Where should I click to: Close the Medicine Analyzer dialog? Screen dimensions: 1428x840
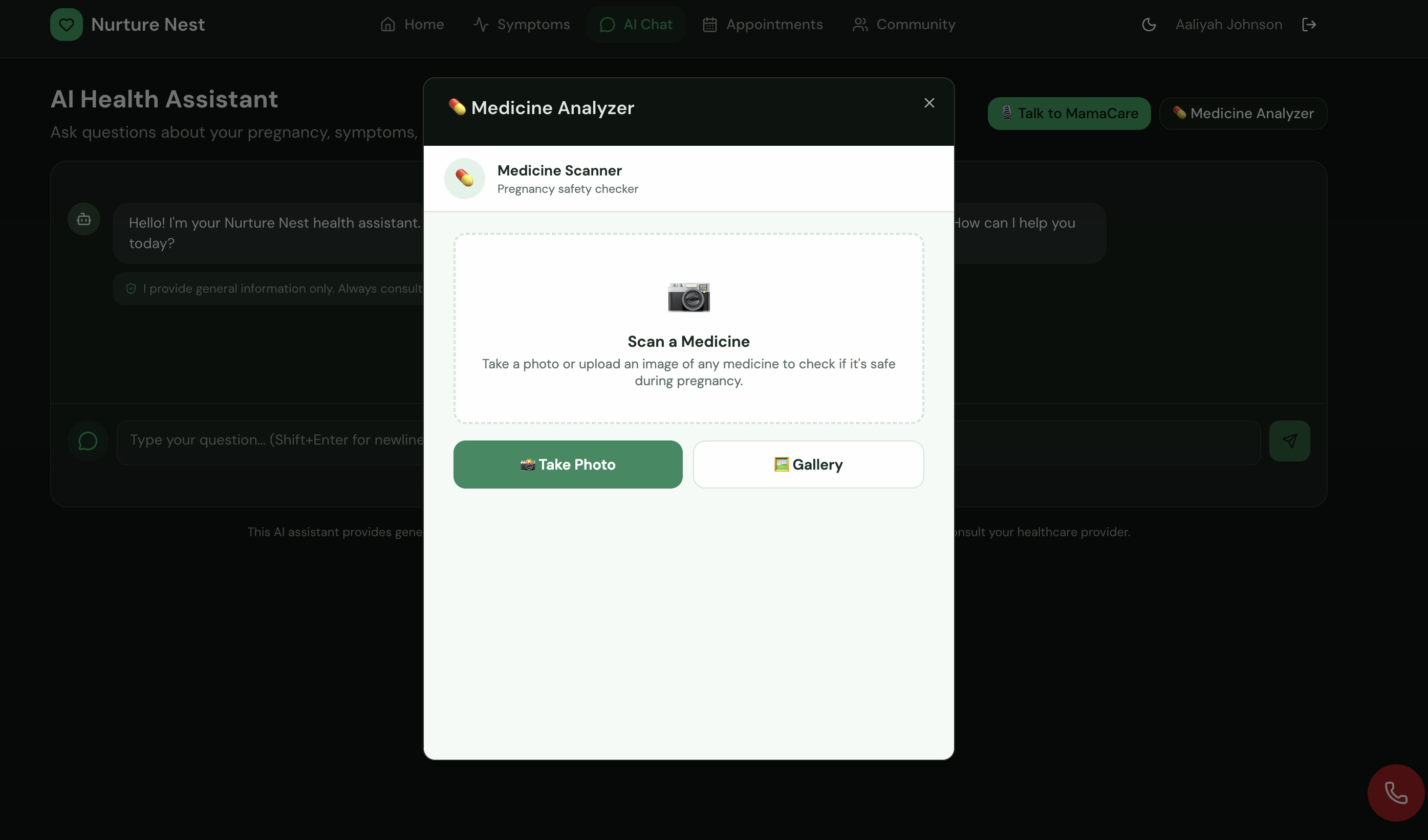click(x=929, y=103)
